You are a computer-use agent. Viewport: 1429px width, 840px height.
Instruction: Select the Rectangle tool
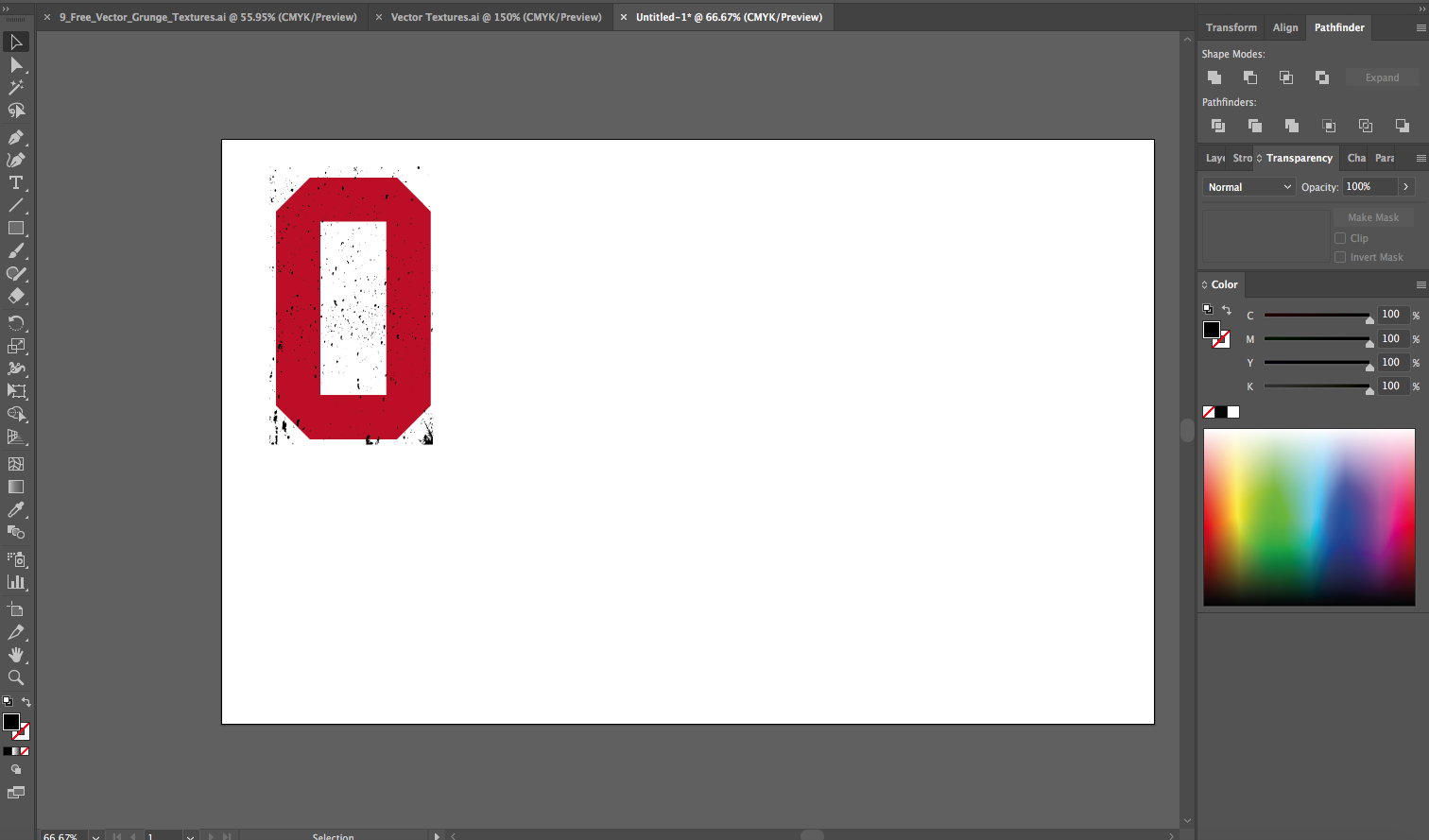[16, 228]
